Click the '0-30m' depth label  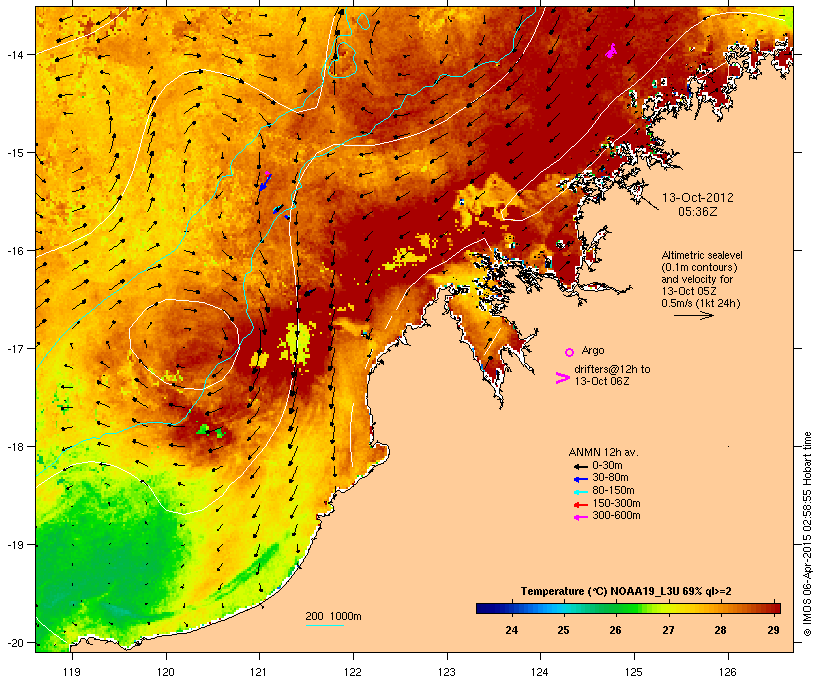coord(607,466)
